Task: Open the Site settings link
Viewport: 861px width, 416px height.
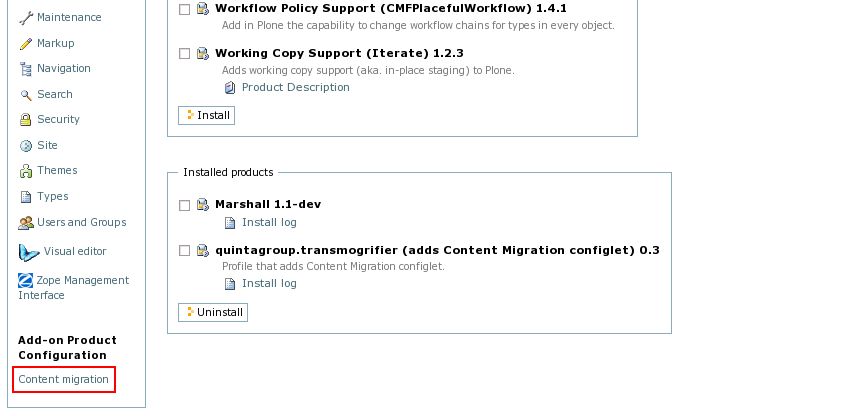Action: pos(47,145)
